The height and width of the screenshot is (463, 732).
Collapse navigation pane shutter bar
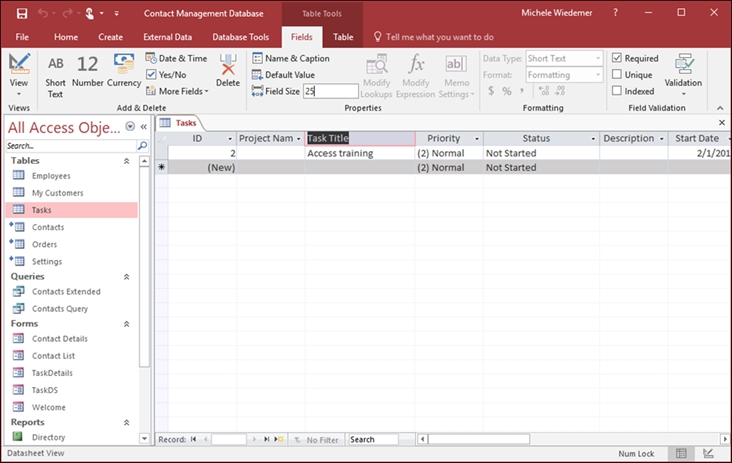click(x=144, y=126)
